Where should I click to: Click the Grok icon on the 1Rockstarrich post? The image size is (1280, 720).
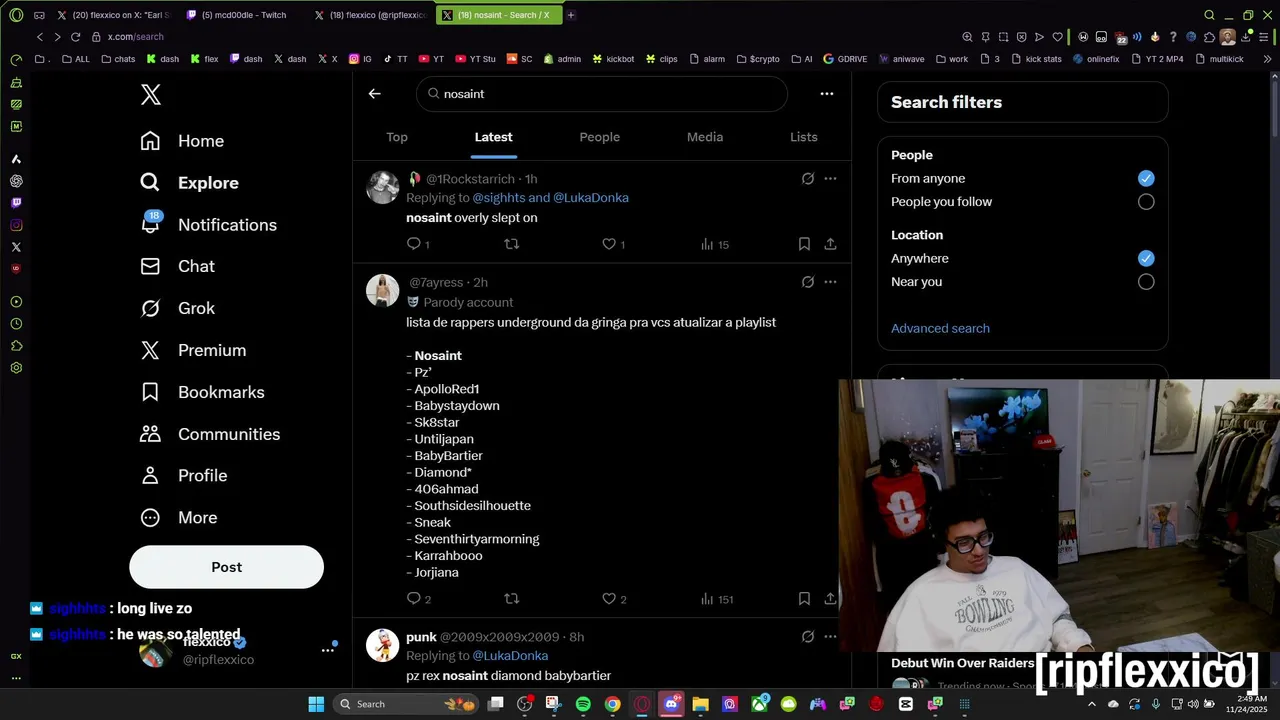pos(808,179)
